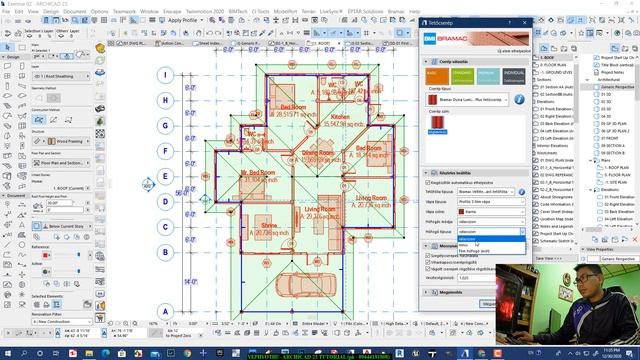640x360 pixels.
Task: Open the Vápa típusa dropdown
Action: [491, 202]
